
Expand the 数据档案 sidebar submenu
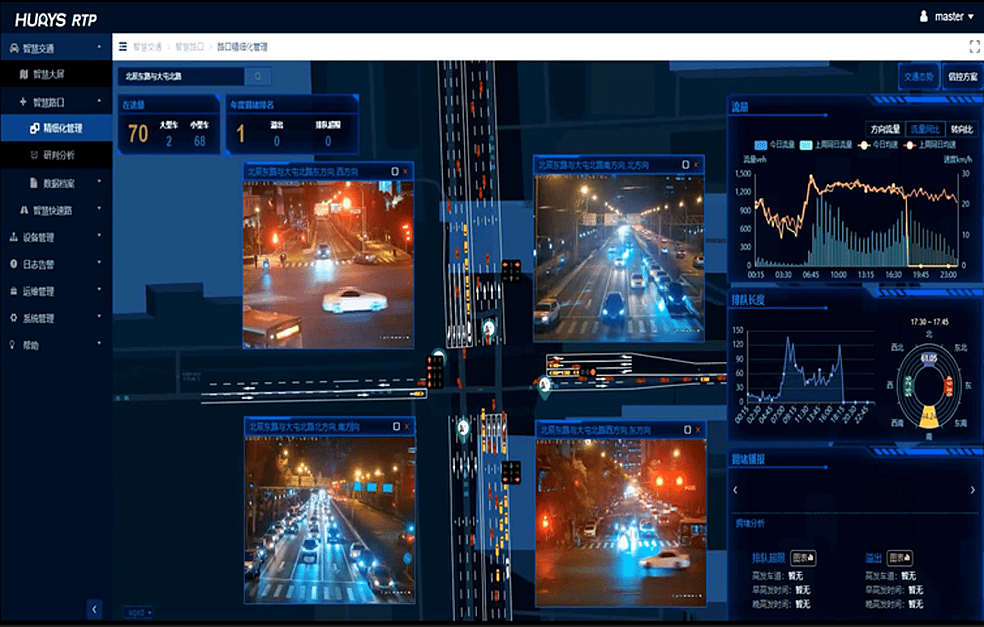pos(60,183)
